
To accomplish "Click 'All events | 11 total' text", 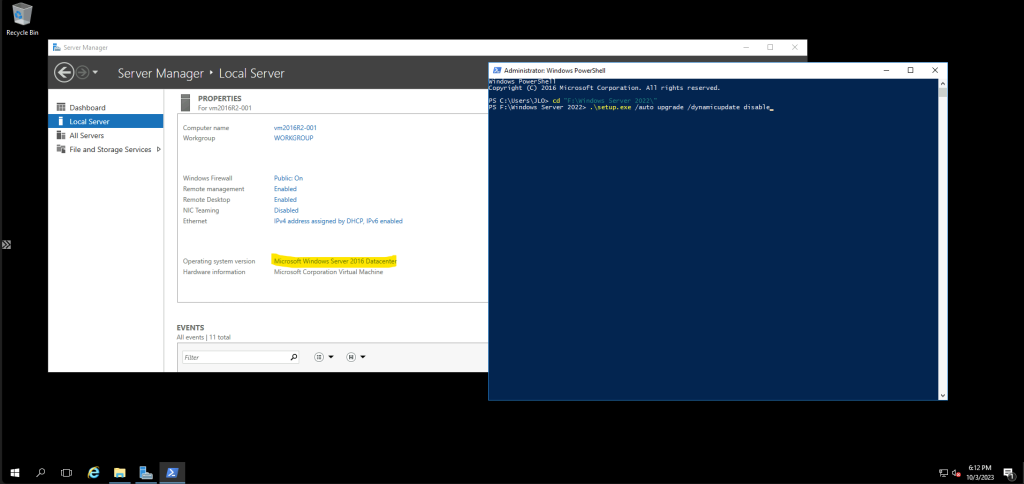I will (x=203, y=337).
